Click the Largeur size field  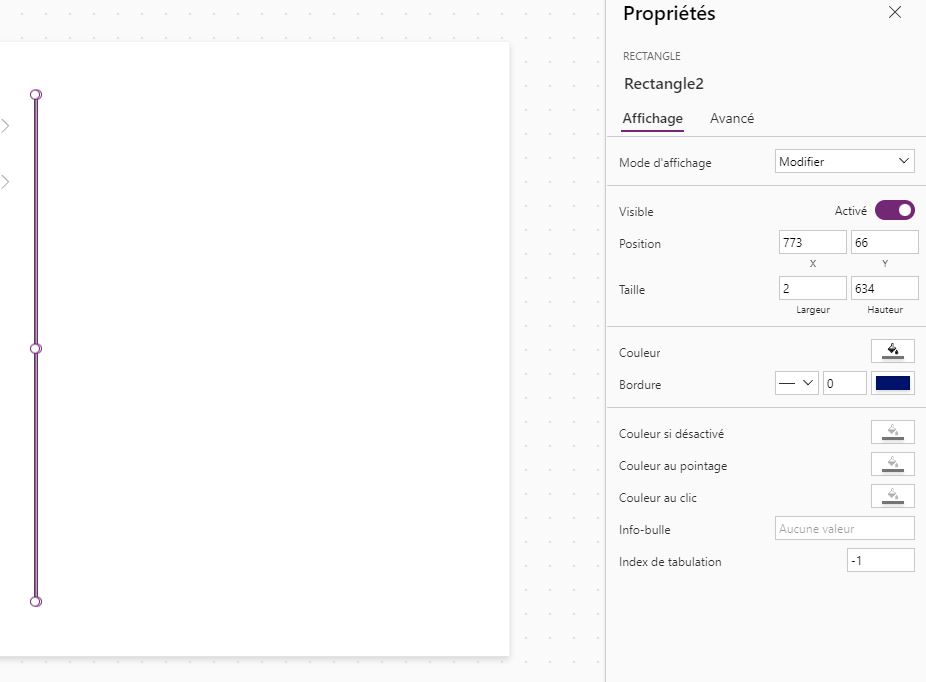coord(813,288)
